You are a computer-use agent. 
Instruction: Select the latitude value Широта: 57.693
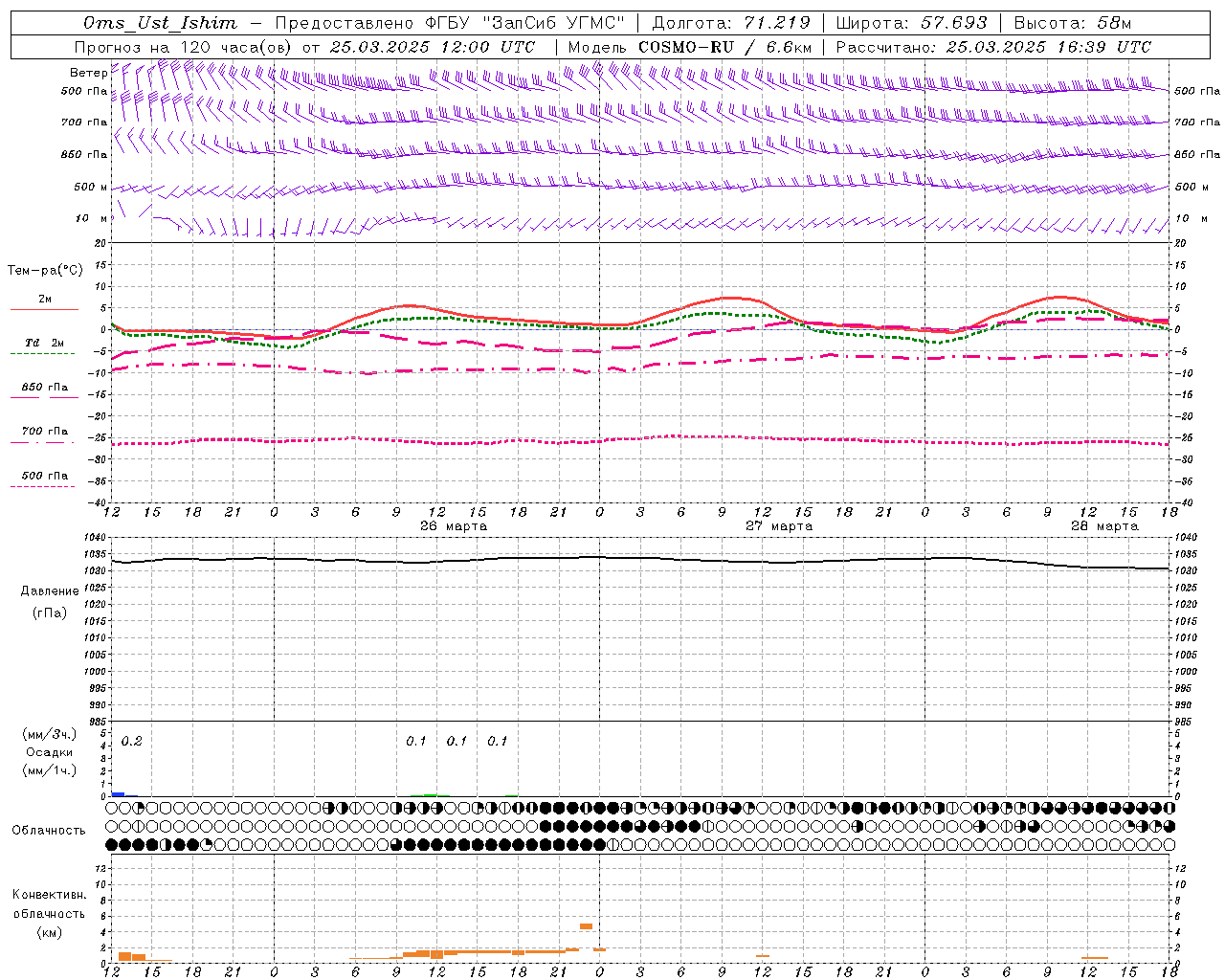912,23
